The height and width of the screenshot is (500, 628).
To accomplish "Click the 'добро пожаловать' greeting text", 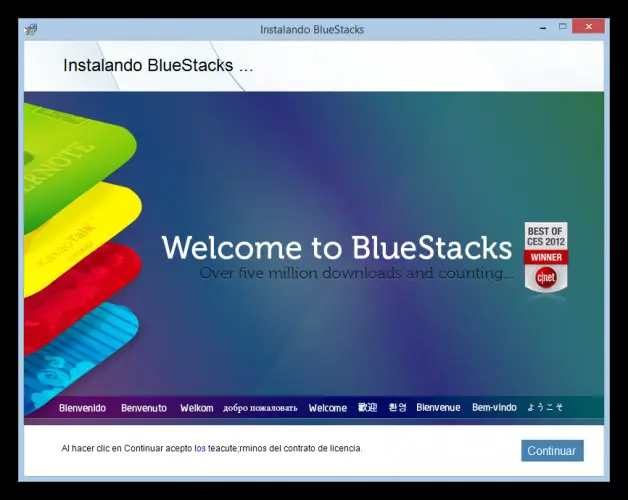I will (x=260, y=408).
